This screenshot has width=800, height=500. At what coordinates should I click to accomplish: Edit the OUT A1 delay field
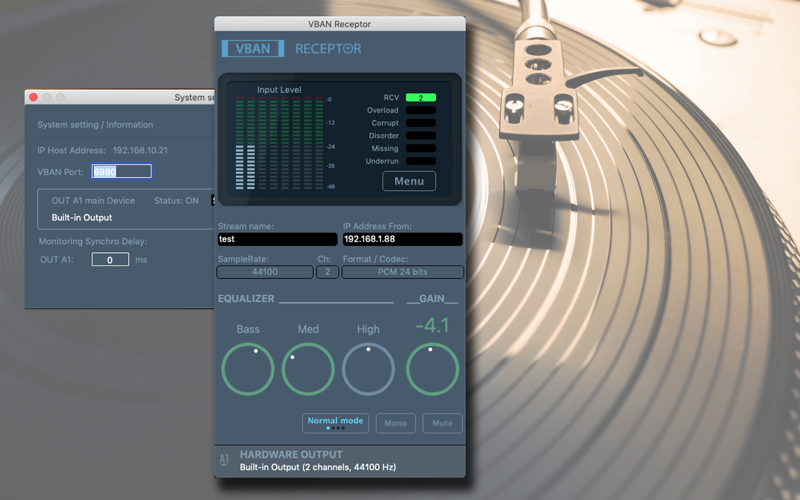[x=110, y=260]
